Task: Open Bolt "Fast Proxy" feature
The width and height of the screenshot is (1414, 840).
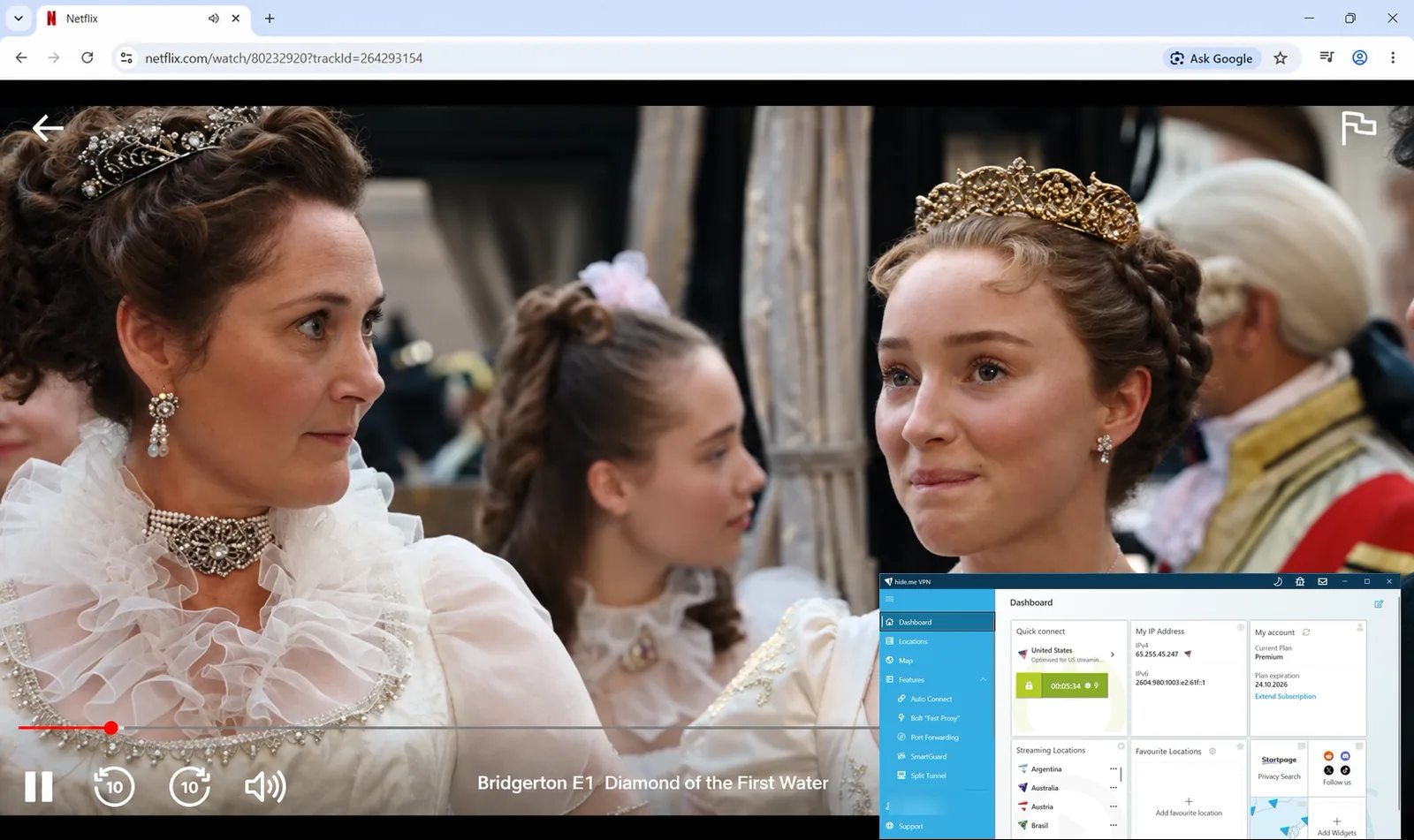Action: [935, 718]
